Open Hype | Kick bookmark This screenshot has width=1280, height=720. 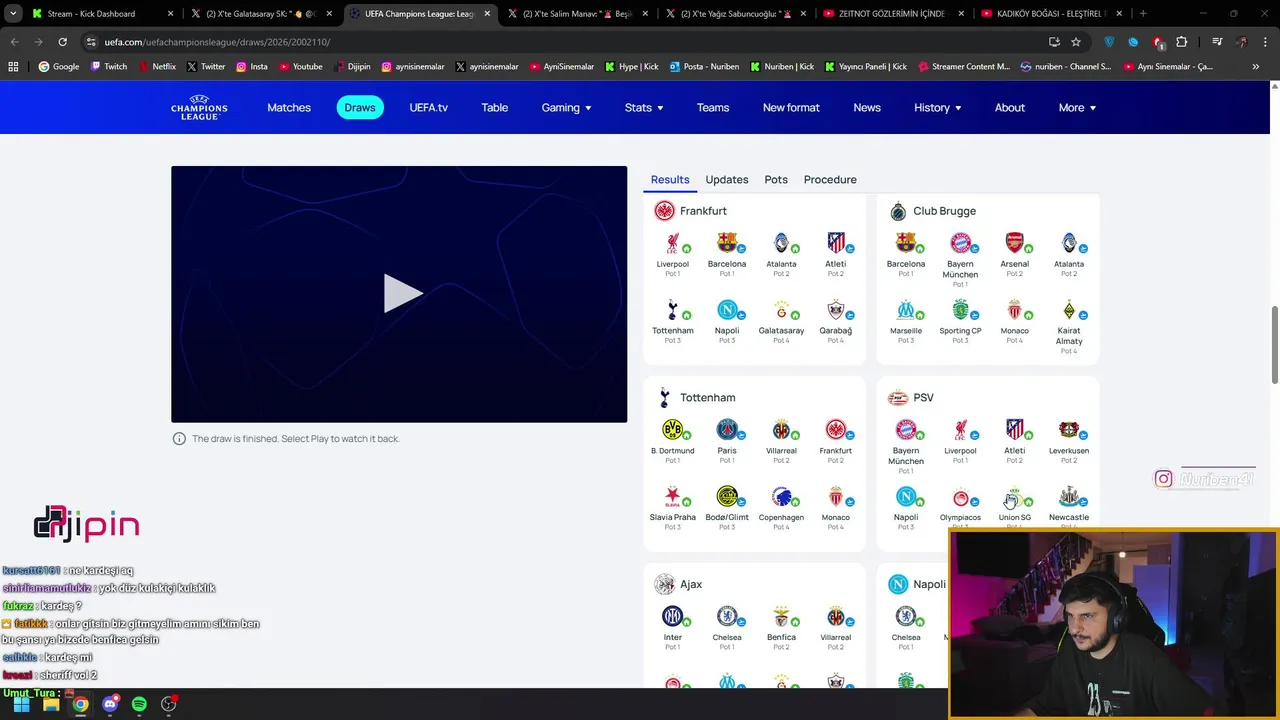pyautogui.click(x=632, y=67)
